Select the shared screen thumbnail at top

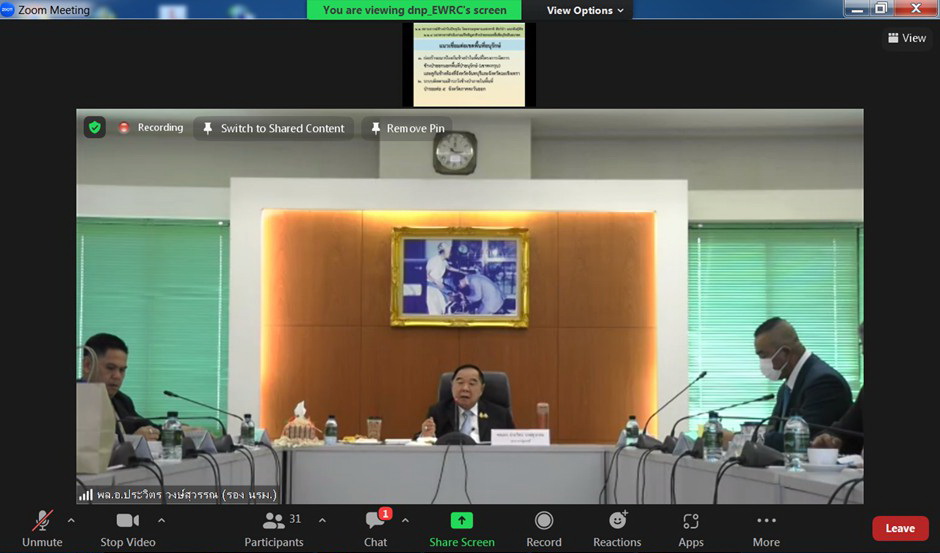pyautogui.click(x=469, y=65)
